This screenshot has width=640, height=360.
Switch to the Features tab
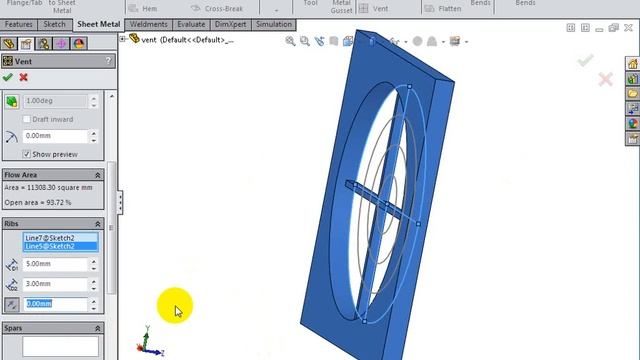coord(18,24)
